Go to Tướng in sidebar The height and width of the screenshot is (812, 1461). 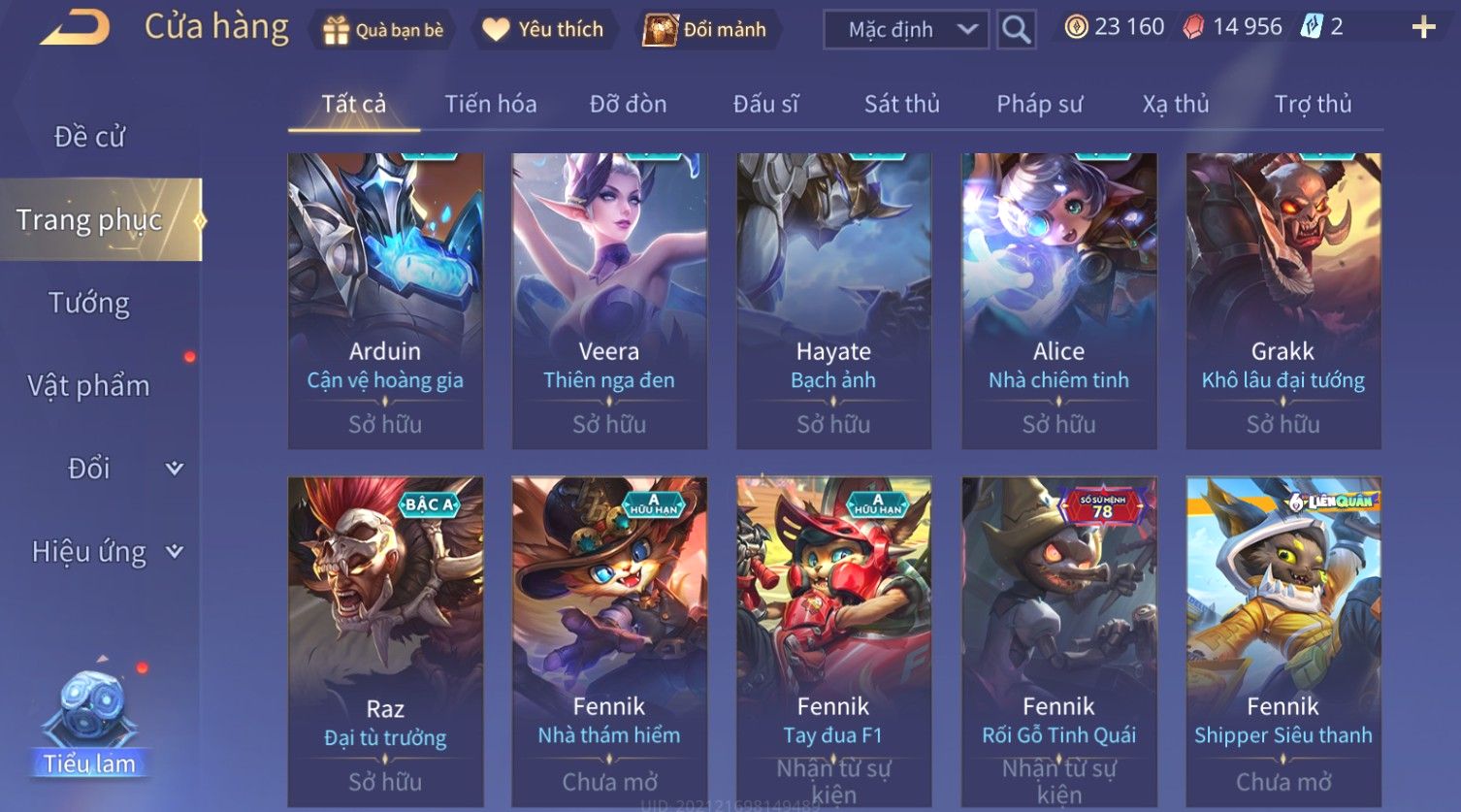[89, 304]
